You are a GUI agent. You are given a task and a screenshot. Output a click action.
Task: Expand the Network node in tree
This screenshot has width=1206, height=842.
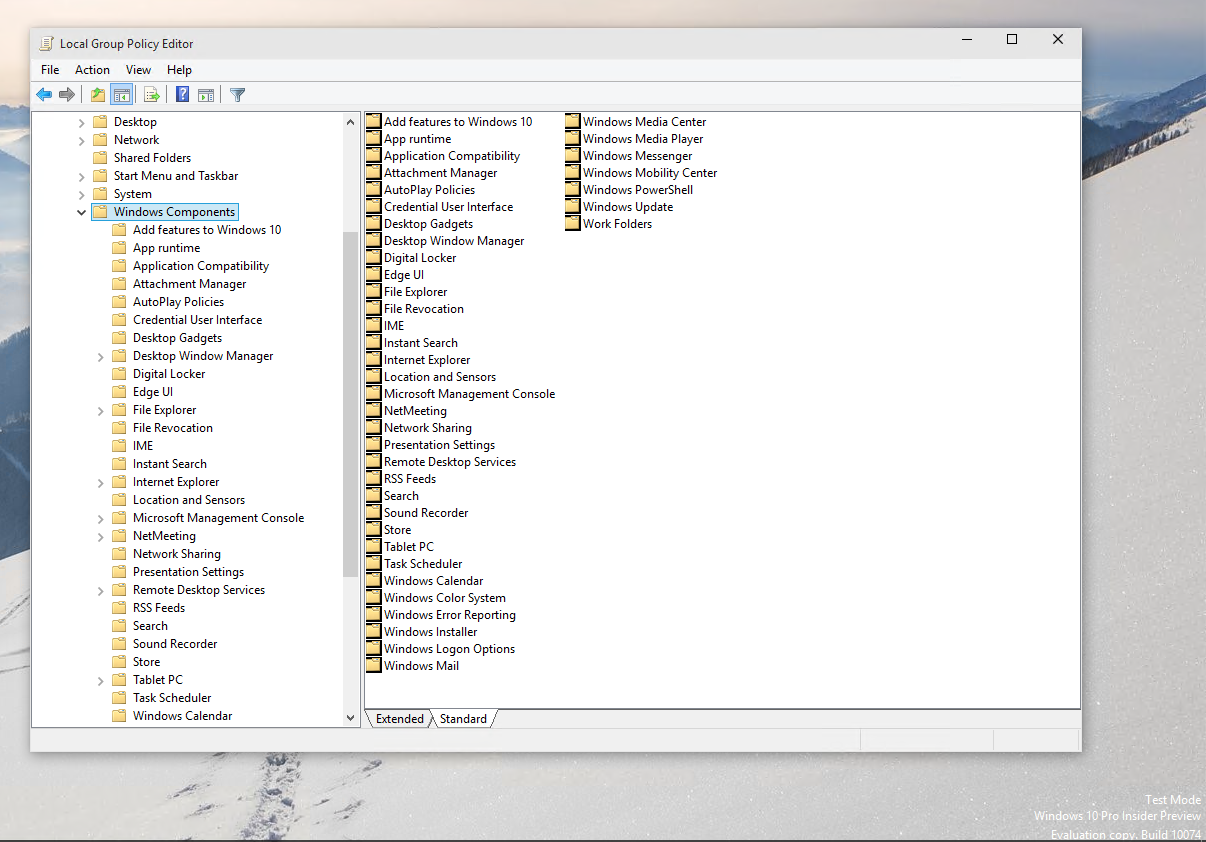(x=82, y=140)
